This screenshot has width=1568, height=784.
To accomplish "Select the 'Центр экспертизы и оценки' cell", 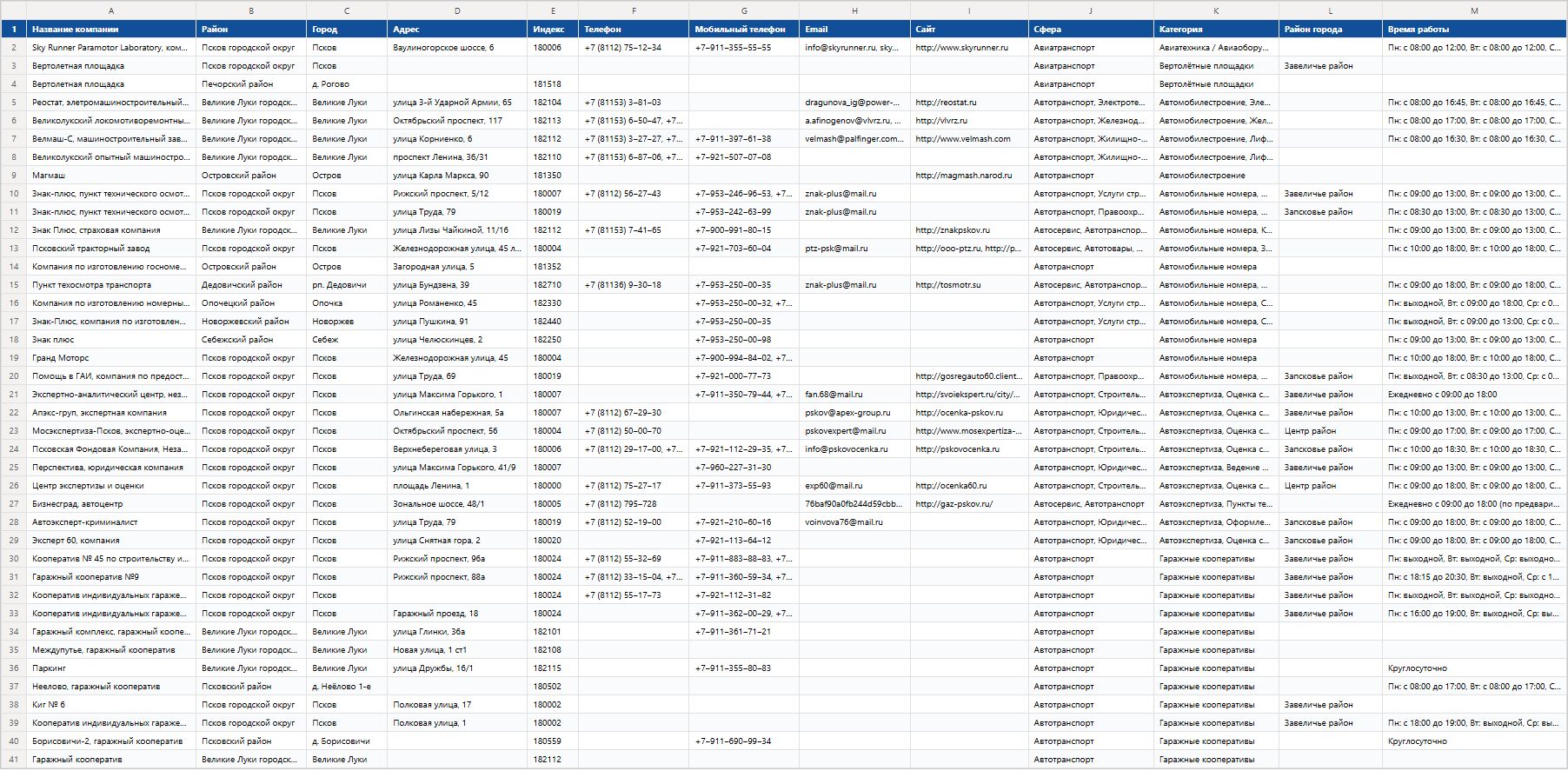I will click(x=111, y=486).
